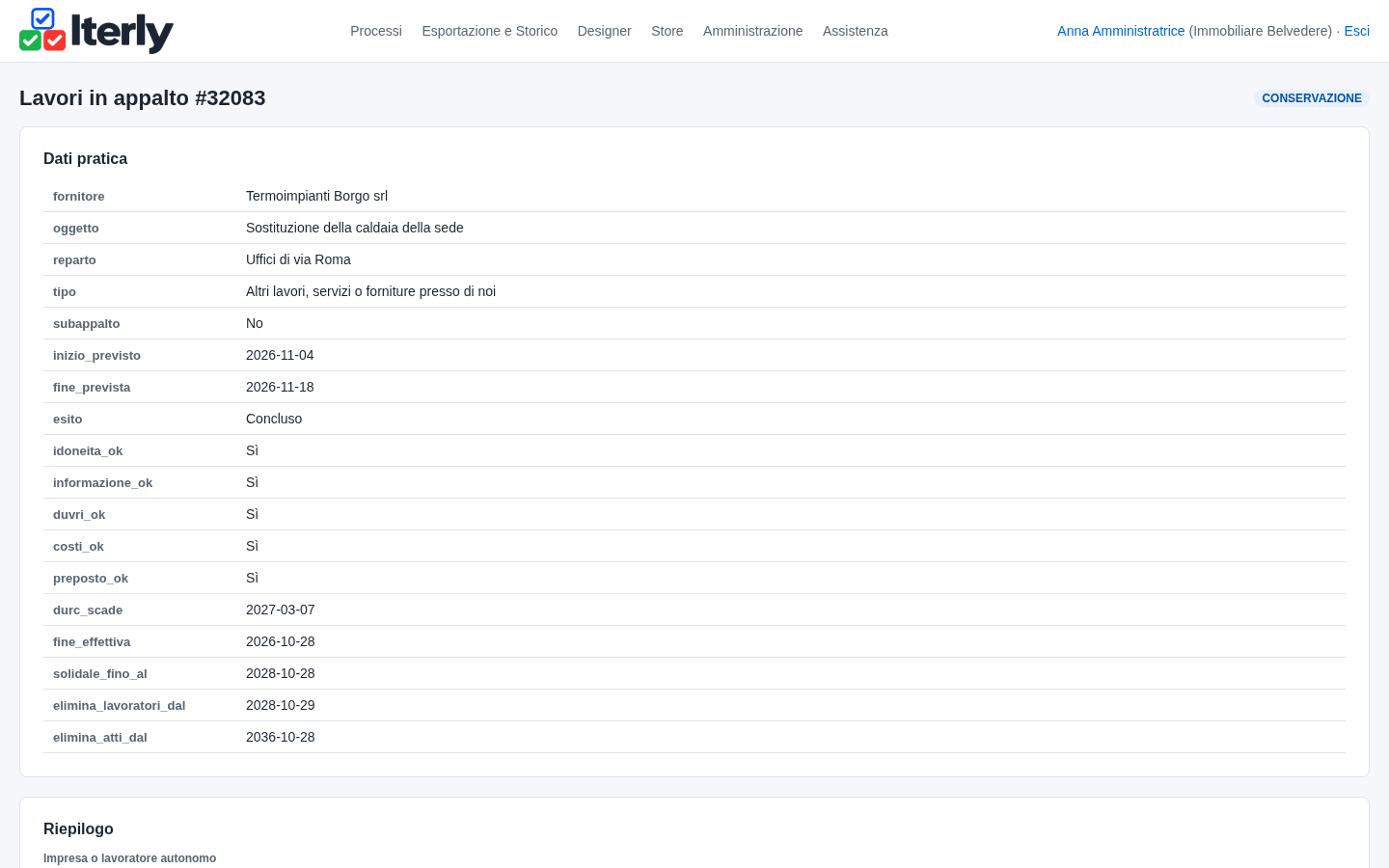The width and height of the screenshot is (1389, 868).
Task: Select durc_scade date 2027-03-07
Action: (x=281, y=610)
